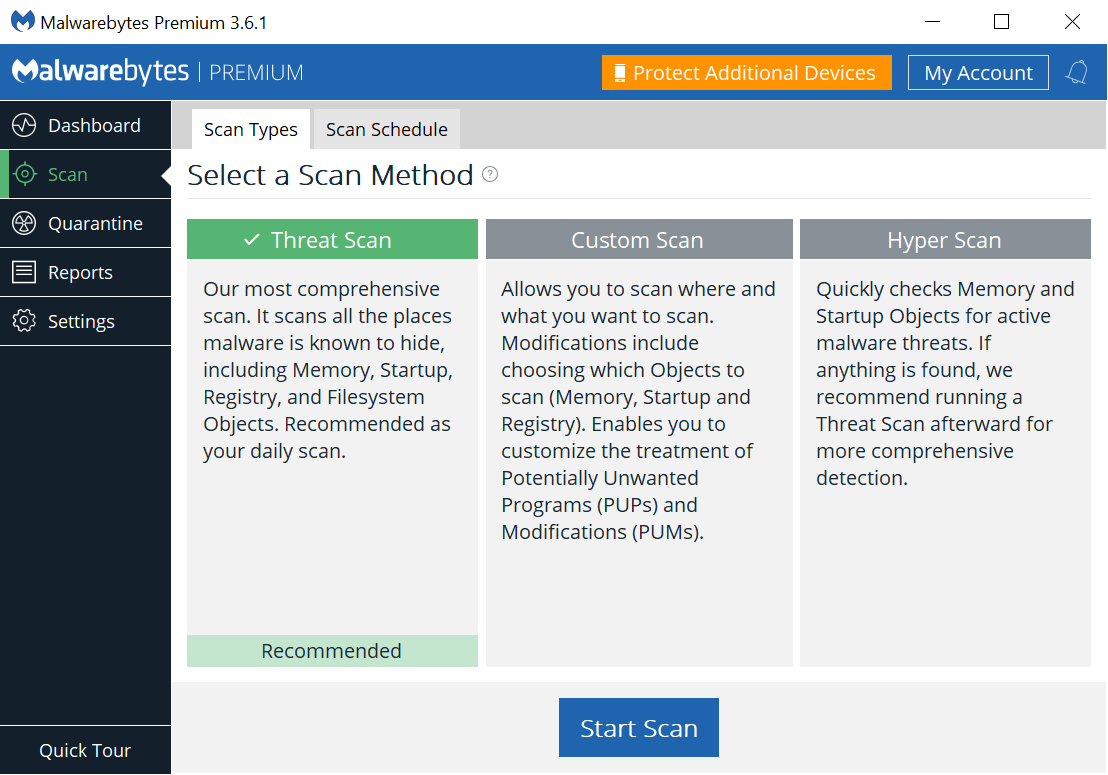Screen dimensions: 1108x775
Task: Click the Settings gear icon
Action: point(24,321)
